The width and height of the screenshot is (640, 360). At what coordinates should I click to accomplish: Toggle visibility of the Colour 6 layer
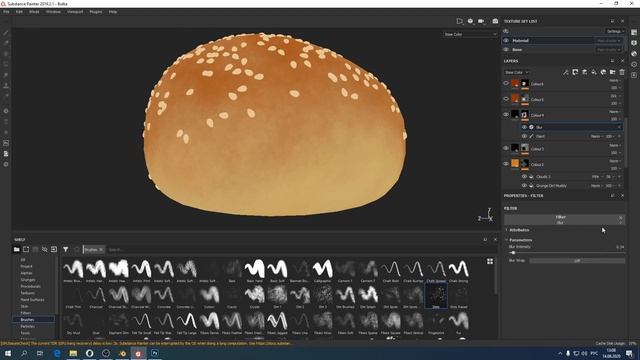click(x=506, y=83)
